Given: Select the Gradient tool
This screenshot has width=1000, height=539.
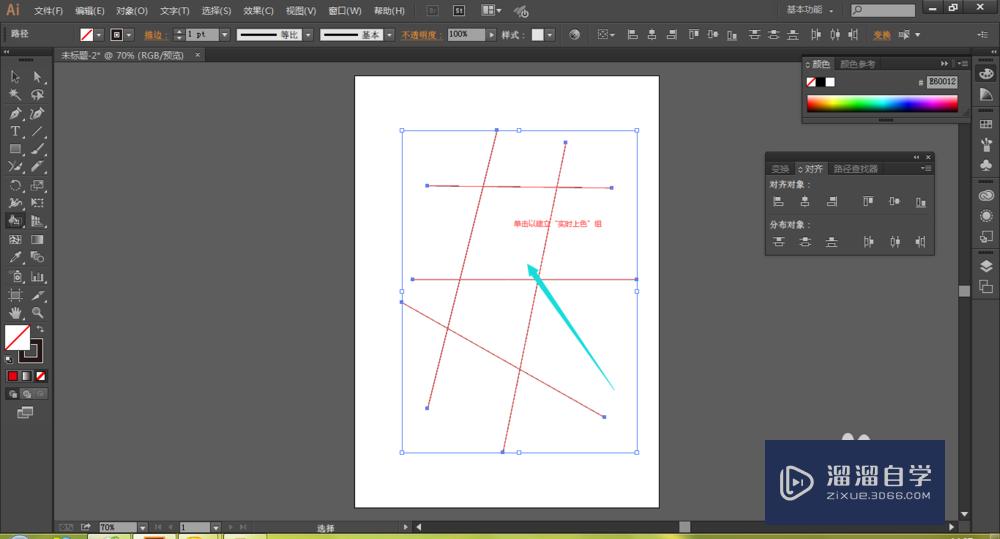Looking at the screenshot, I should [x=38, y=240].
